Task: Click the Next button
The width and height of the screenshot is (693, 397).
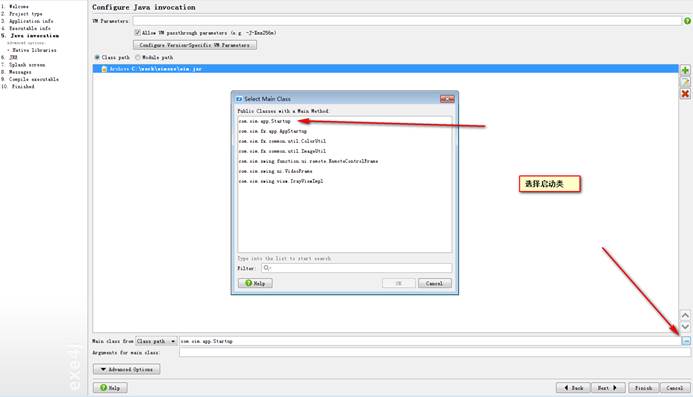Action: pos(608,388)
